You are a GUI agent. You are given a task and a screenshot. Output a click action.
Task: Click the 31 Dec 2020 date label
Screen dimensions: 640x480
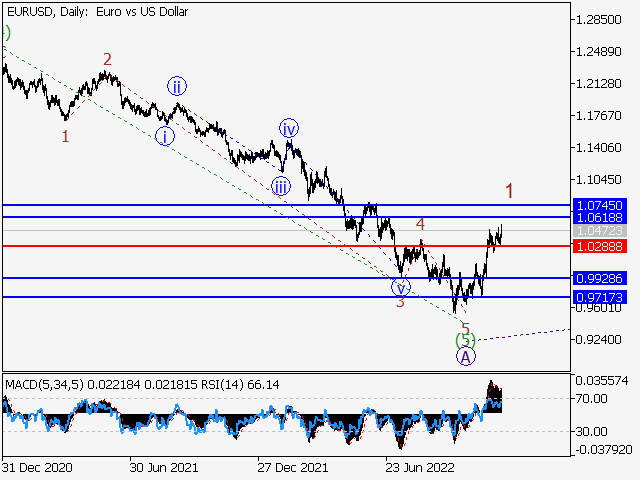click(37, 467)
